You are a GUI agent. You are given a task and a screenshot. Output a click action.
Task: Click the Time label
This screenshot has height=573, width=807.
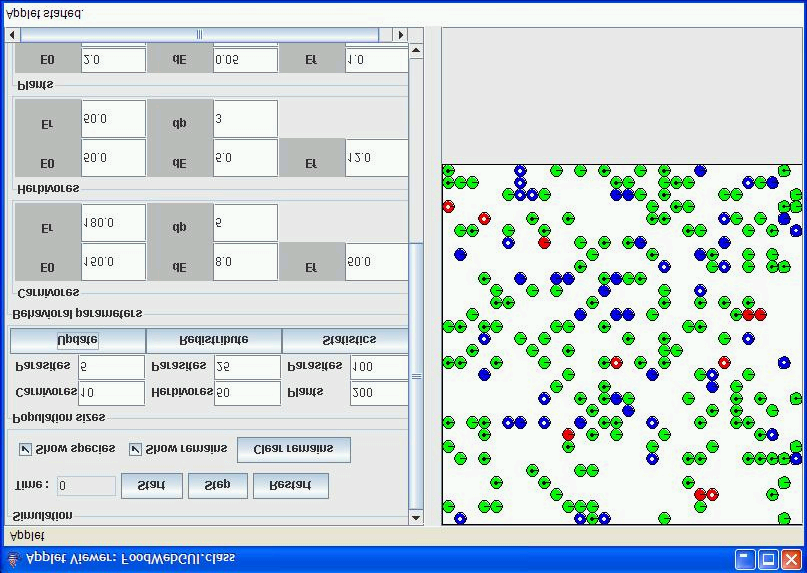click(32, 485)
